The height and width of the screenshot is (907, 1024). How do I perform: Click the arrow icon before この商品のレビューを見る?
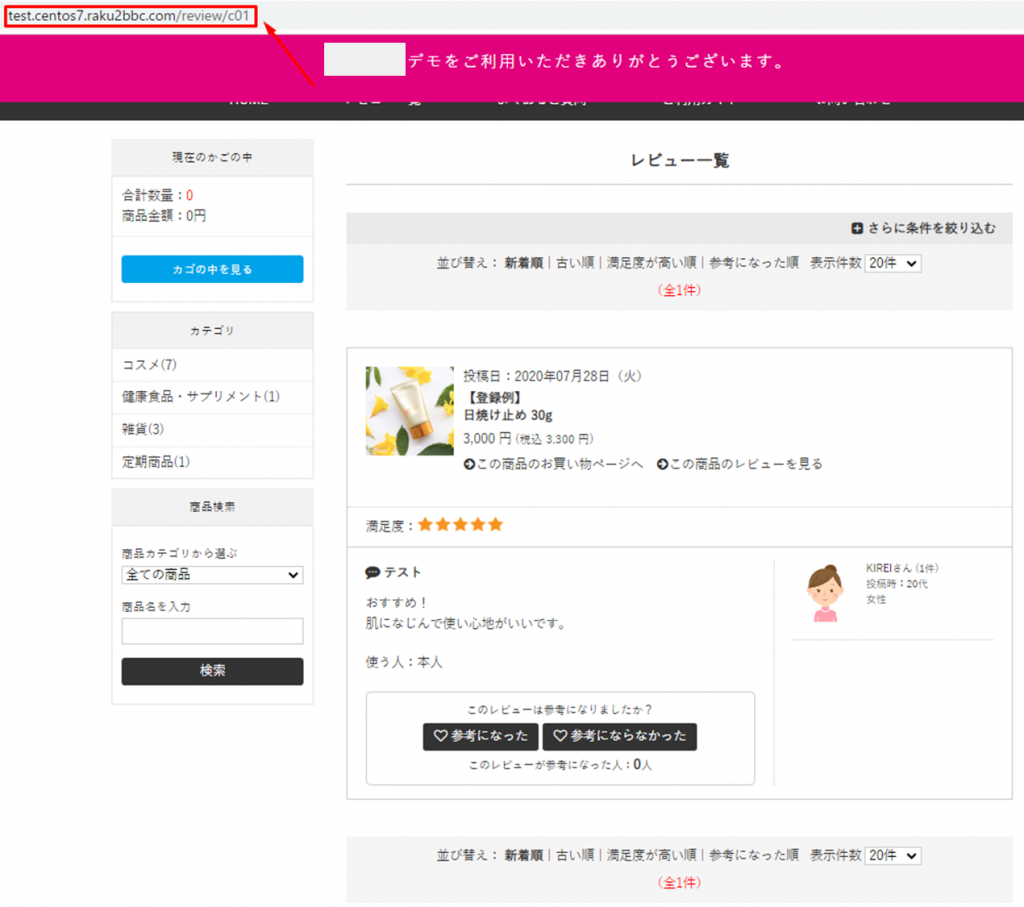663,464
